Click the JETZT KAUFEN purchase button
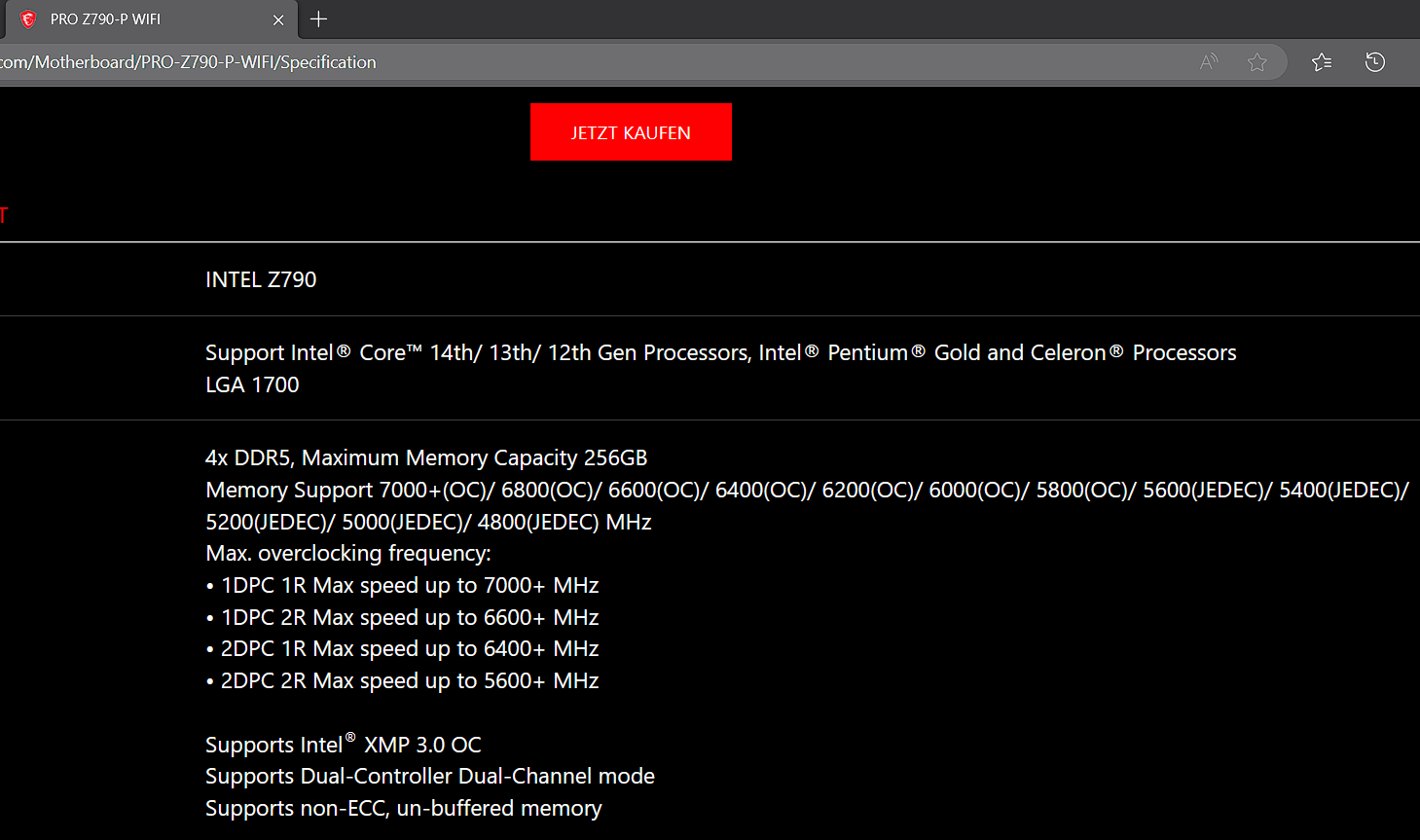 pyautogui.click(x=631, y=131)
